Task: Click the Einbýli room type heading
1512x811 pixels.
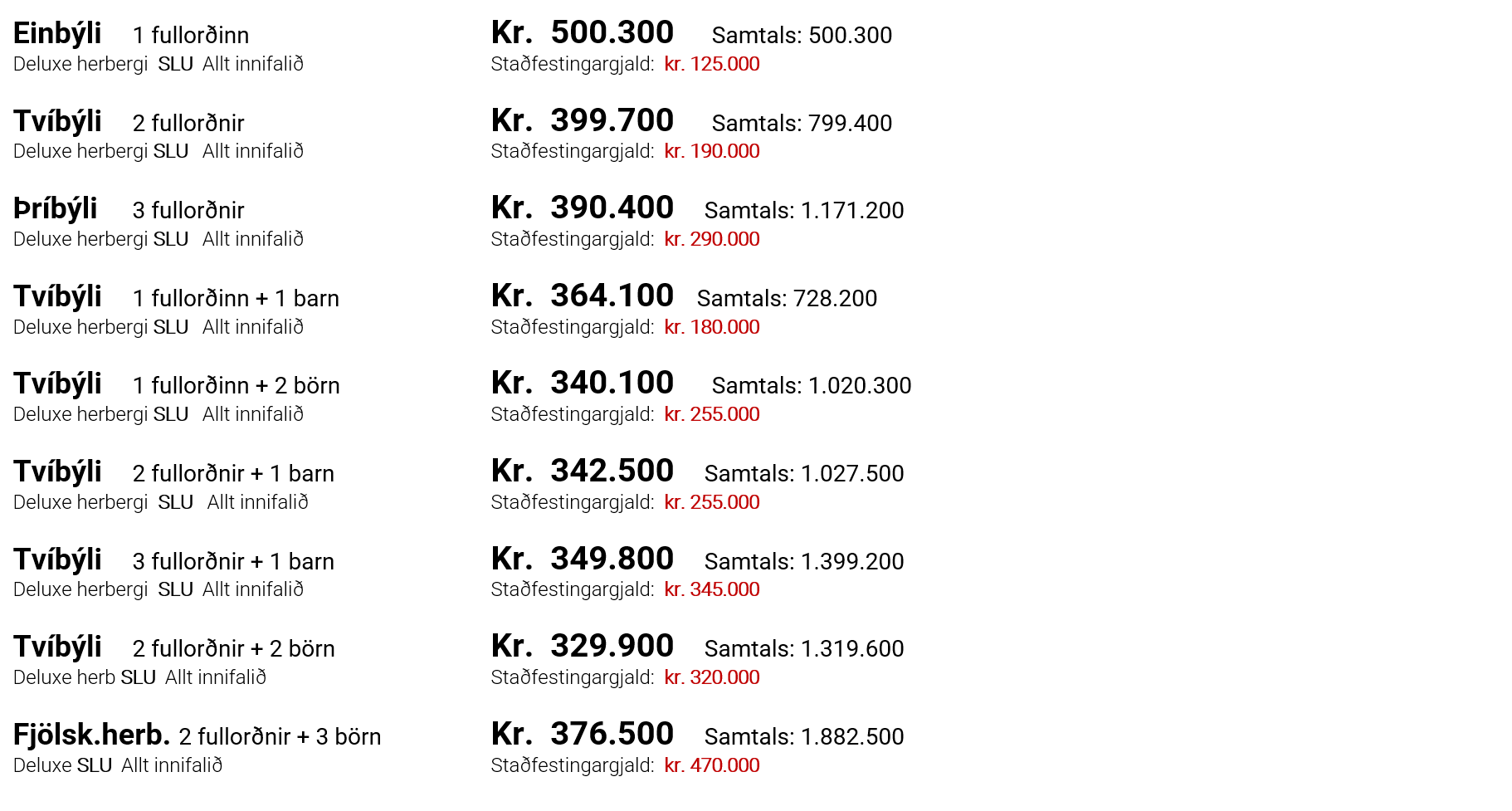Action: click(x=57, y=34)
